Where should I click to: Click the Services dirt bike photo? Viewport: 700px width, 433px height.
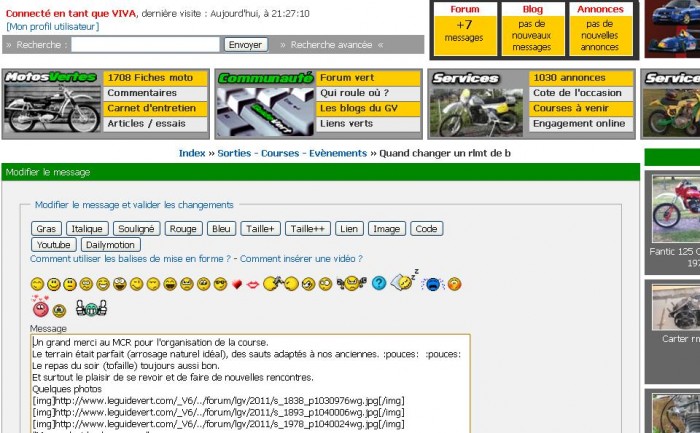[478, 112]
